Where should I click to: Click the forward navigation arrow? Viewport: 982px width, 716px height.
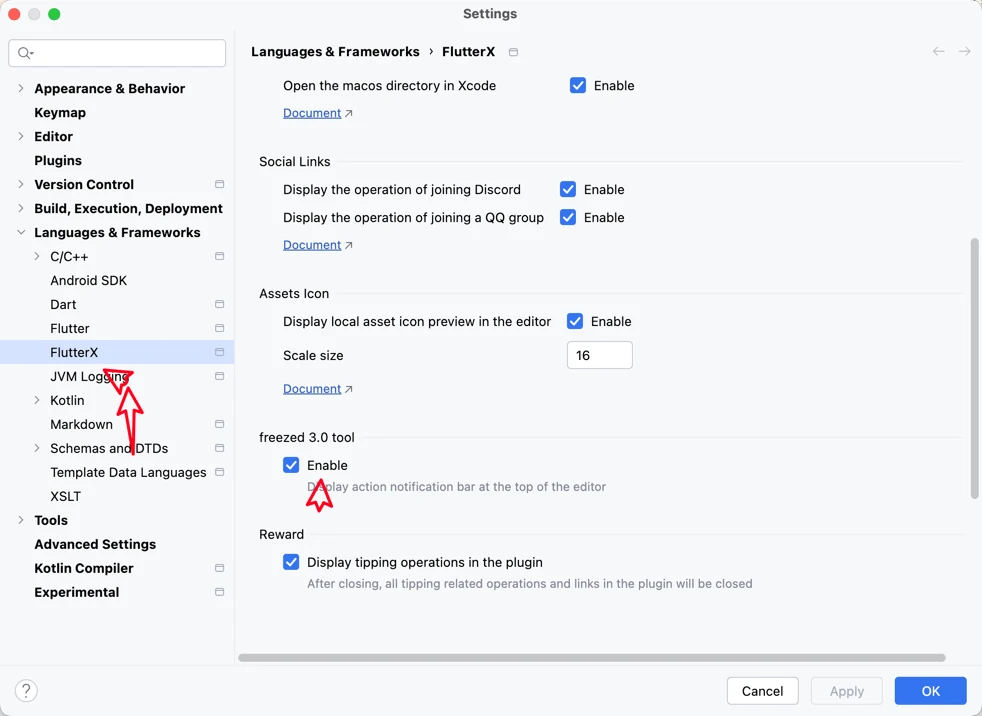pos(964,51)
